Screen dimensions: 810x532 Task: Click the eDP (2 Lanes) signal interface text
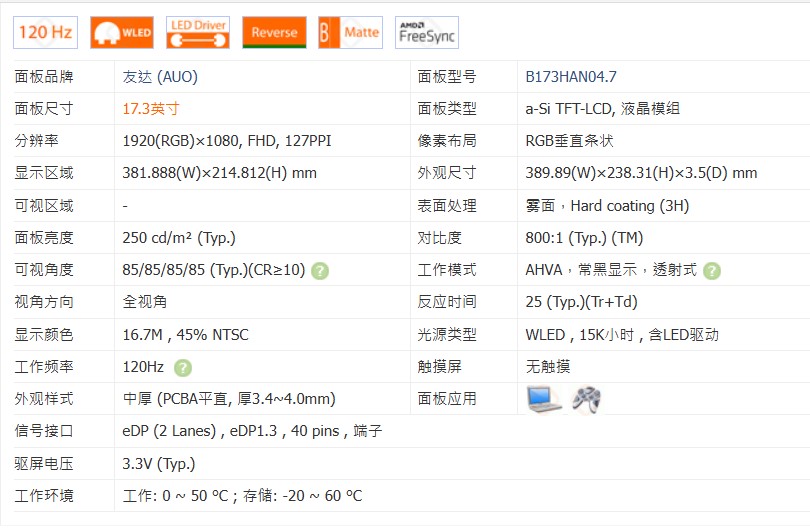(x=170, y=431)
